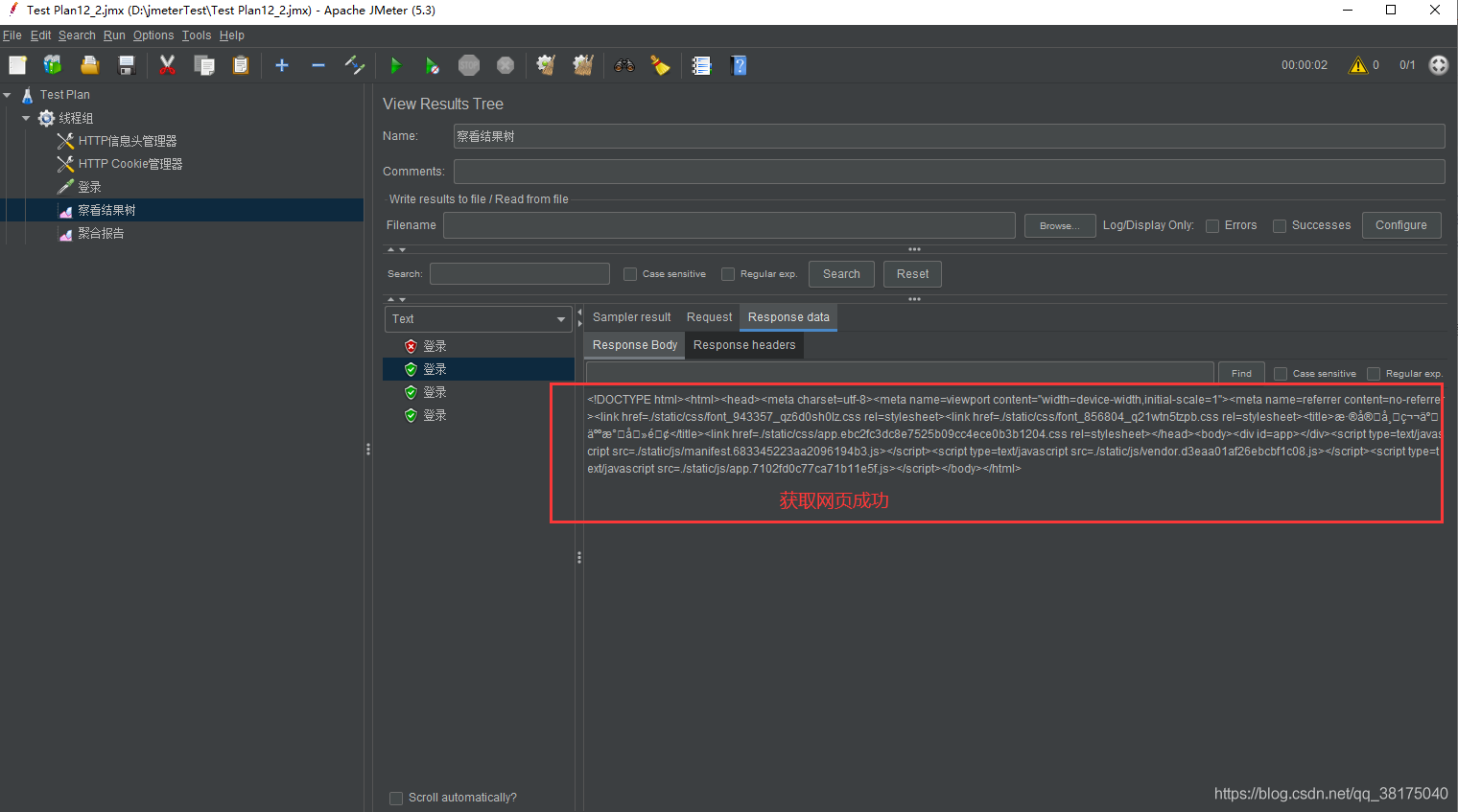Open the Run menu

pyautogui.click(x=114, y=35)
